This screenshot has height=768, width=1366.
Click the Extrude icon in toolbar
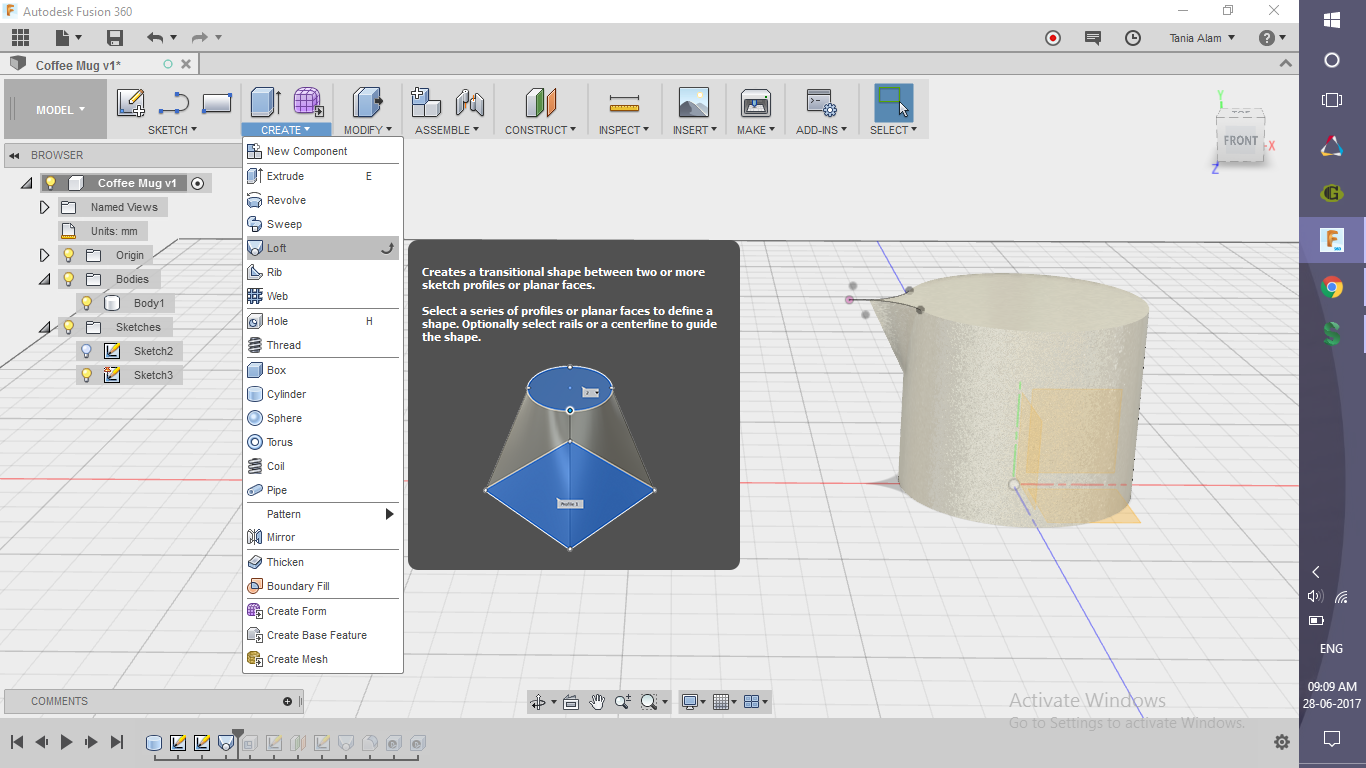(265, 102)
